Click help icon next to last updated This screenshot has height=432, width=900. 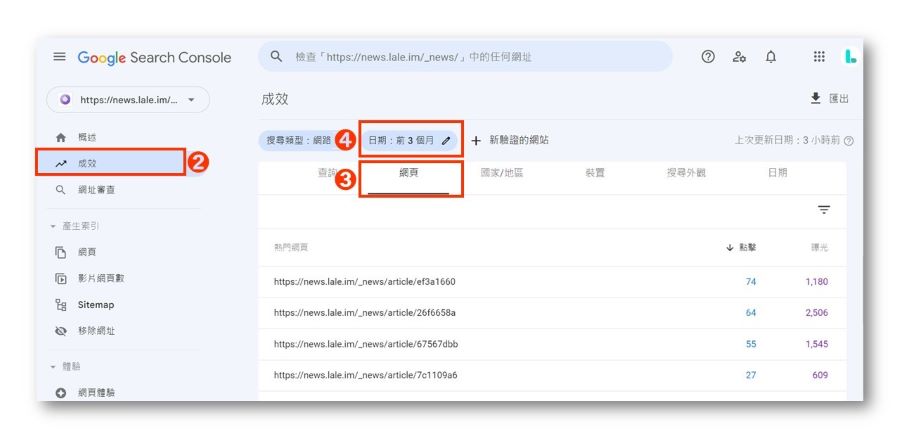849,141
